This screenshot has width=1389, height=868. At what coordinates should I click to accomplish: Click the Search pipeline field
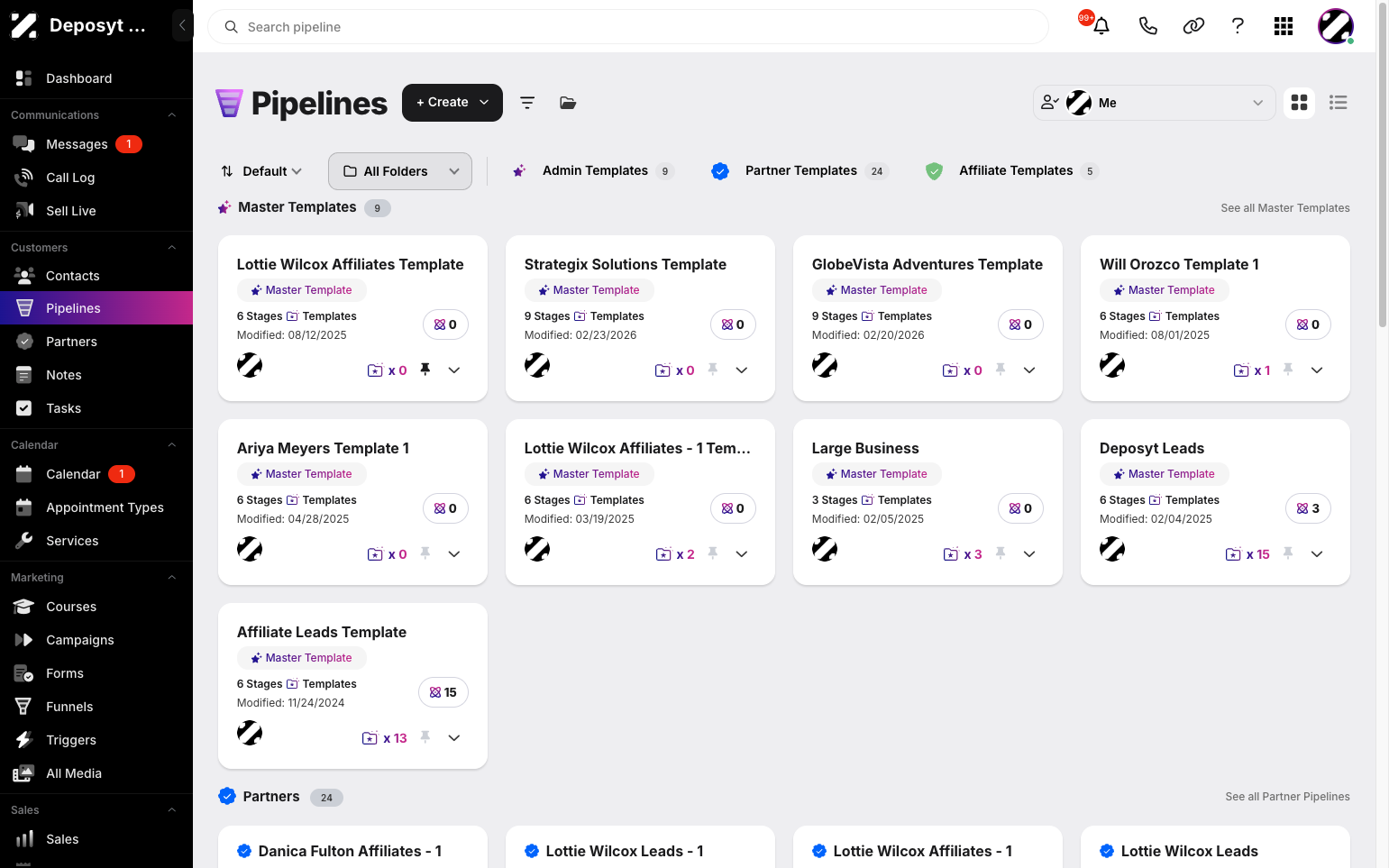pyautogui.click(x=628, y=27)
